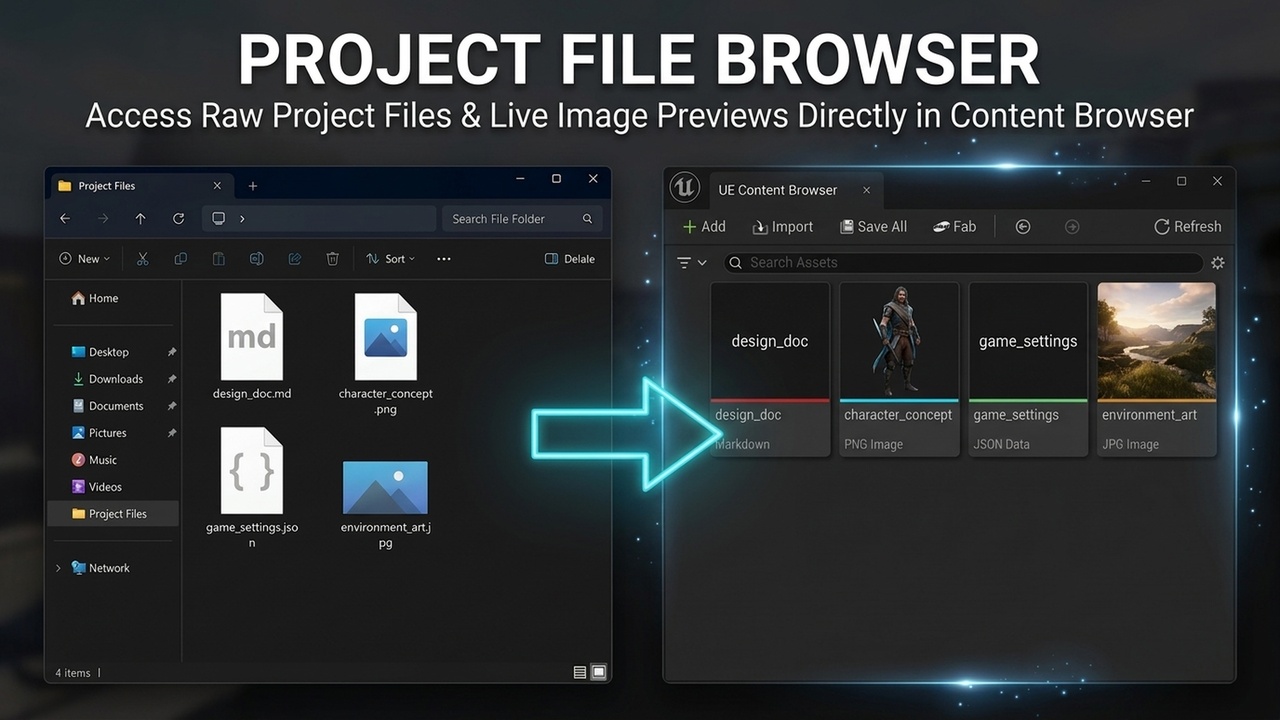Expand the address bar path chevron
This screenshot has height=720, width=1280.
pos(242,219)
